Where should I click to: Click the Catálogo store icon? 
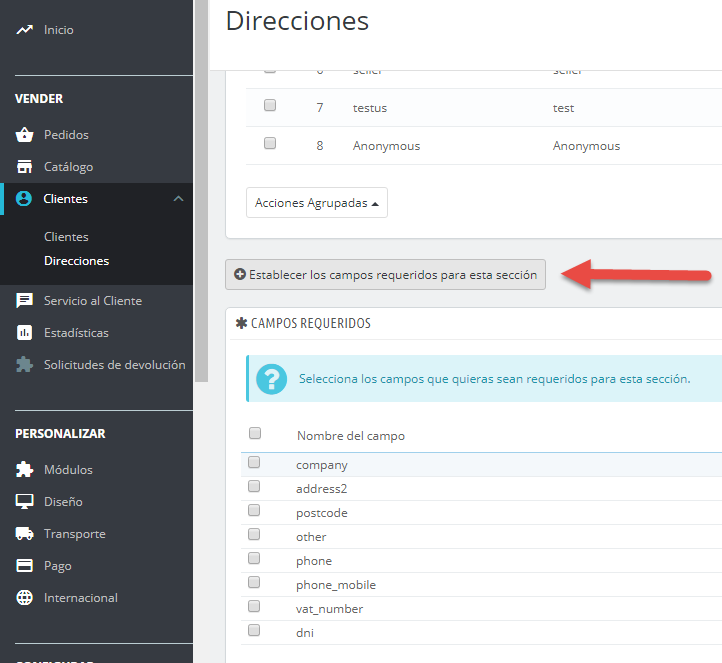pos(24,167)
